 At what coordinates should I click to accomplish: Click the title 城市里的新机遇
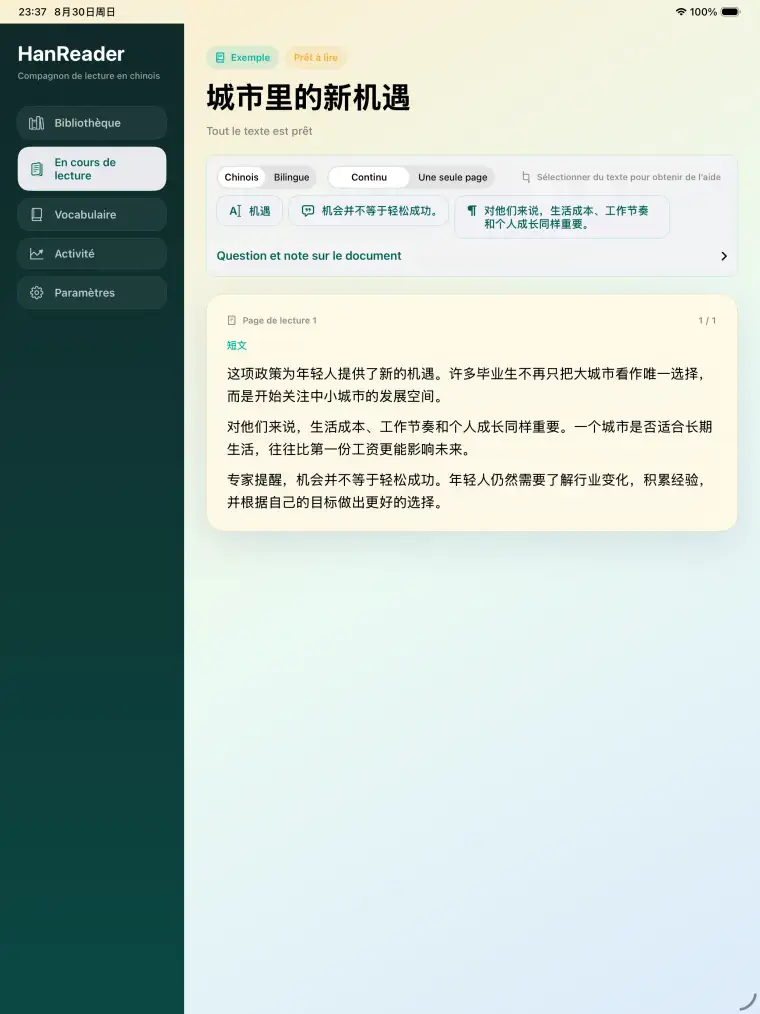coord(308,98)
